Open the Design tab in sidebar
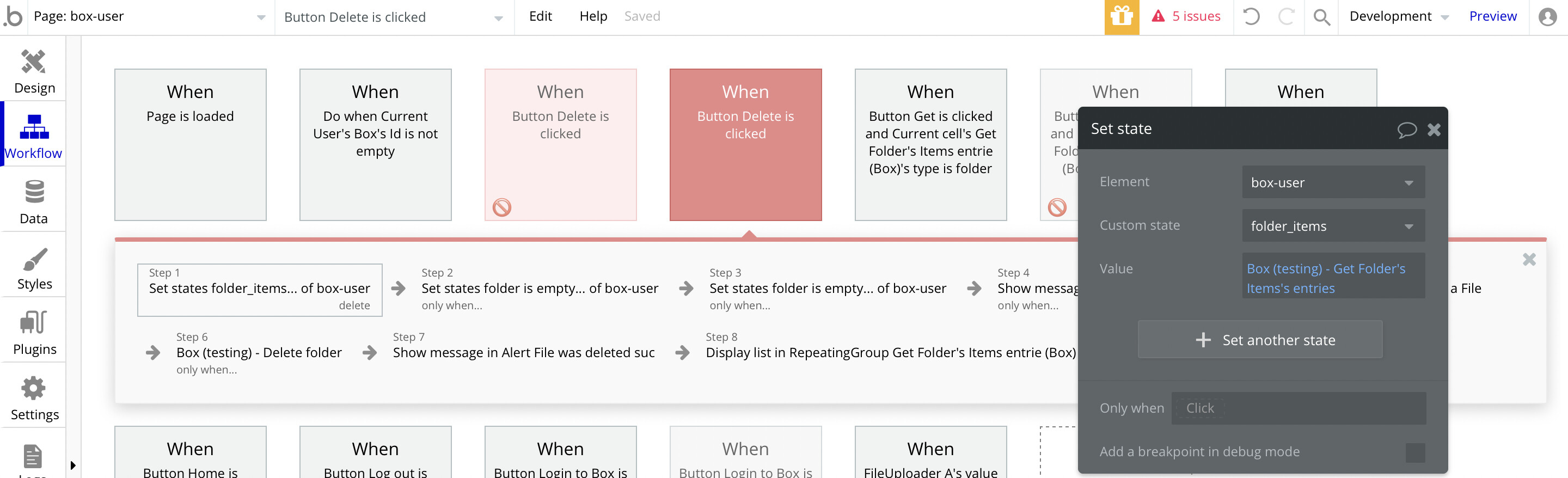The image size is (1568, 478). (x=34, y=71)
